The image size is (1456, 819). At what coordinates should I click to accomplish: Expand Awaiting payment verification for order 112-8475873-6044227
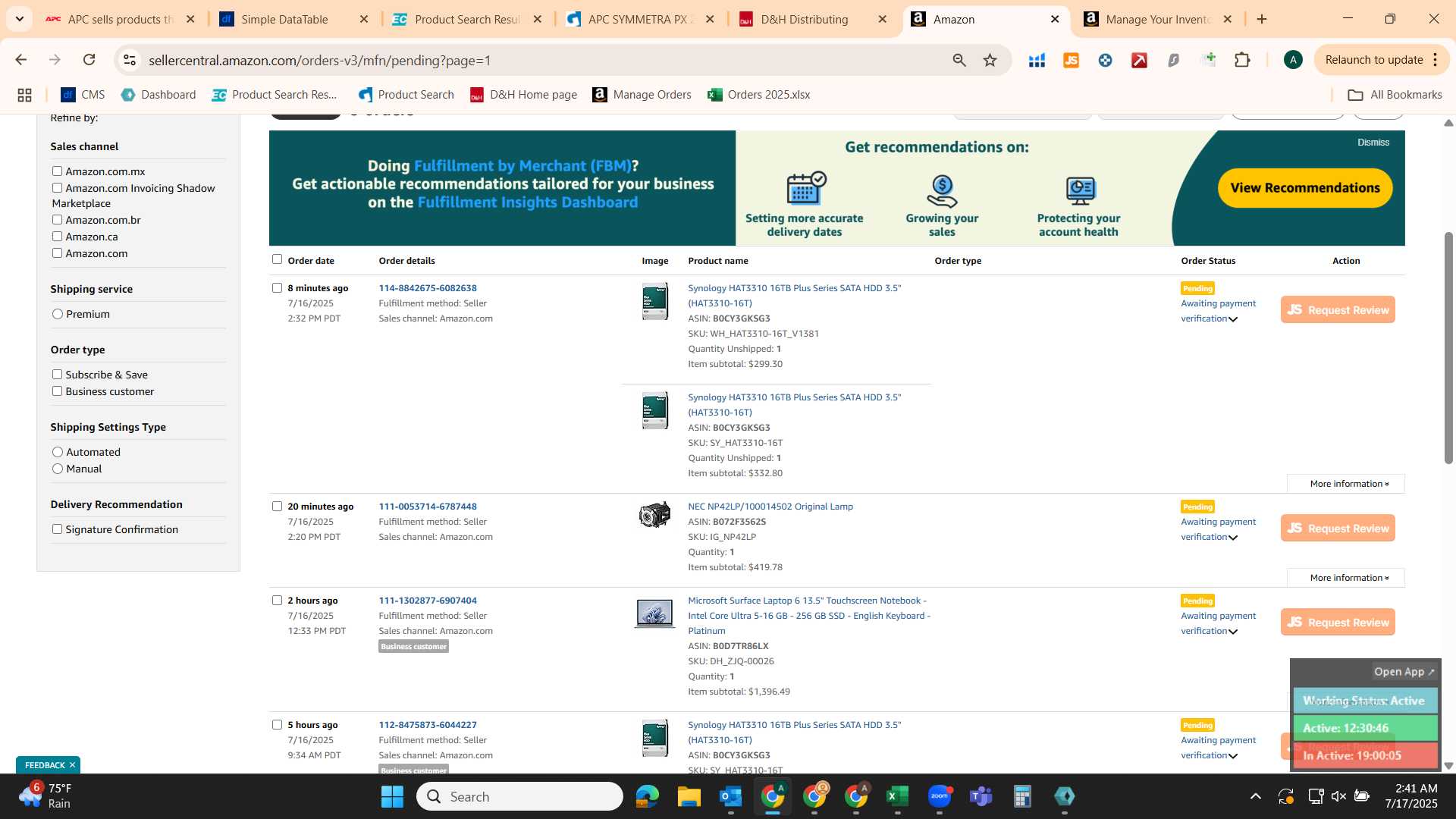pyautogui.click(x=1233, y=756)
